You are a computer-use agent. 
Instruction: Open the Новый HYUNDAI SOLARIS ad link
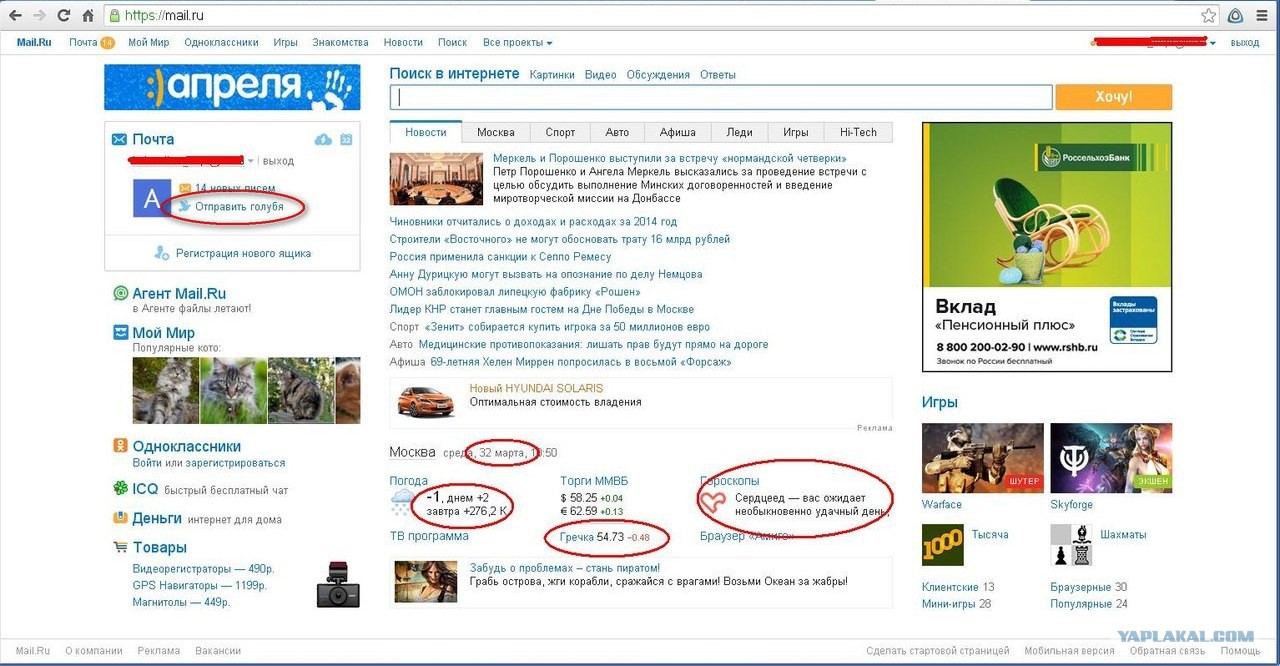tap(536, 388)
